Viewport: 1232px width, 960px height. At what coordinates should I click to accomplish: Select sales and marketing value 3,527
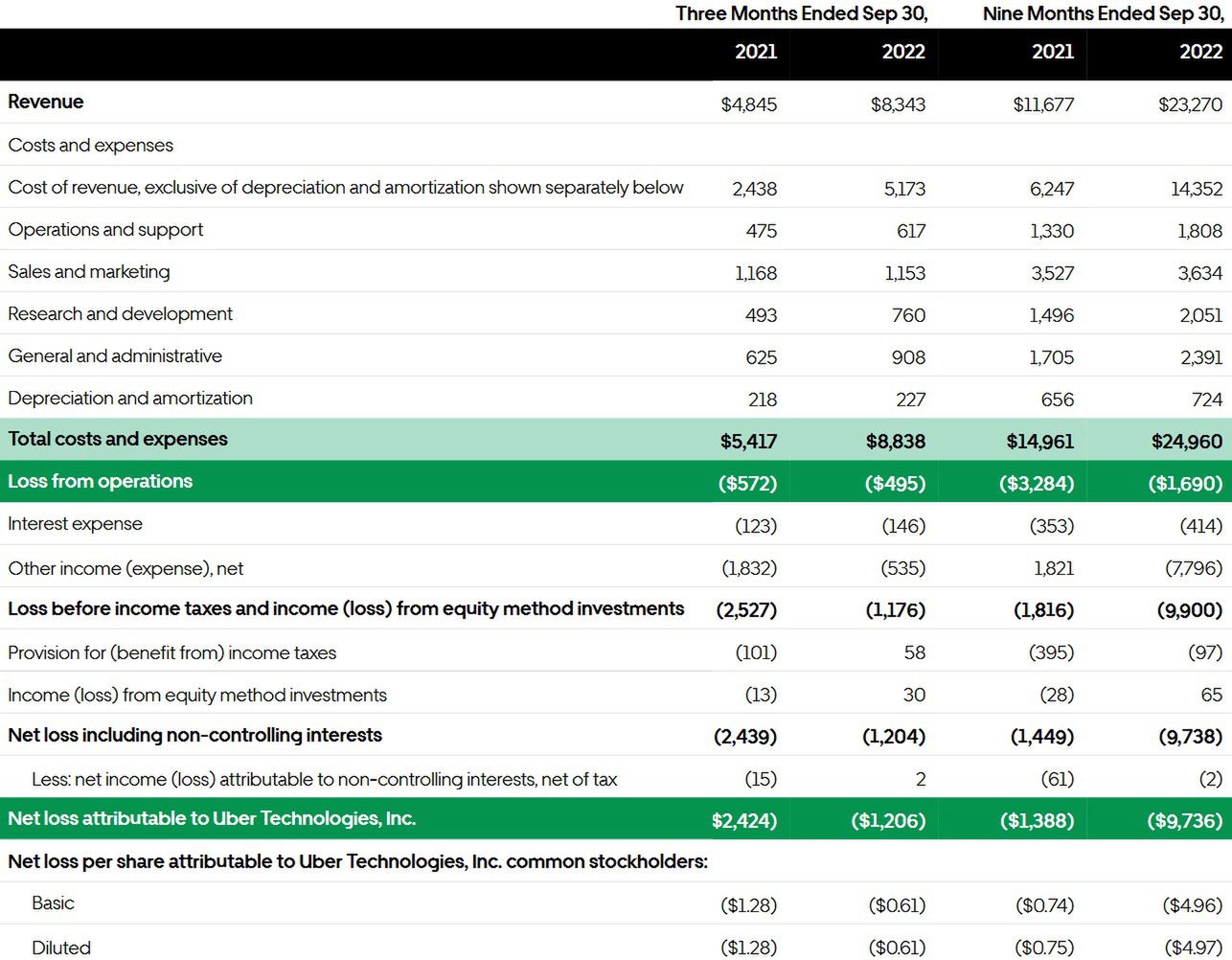point(1053,273)
